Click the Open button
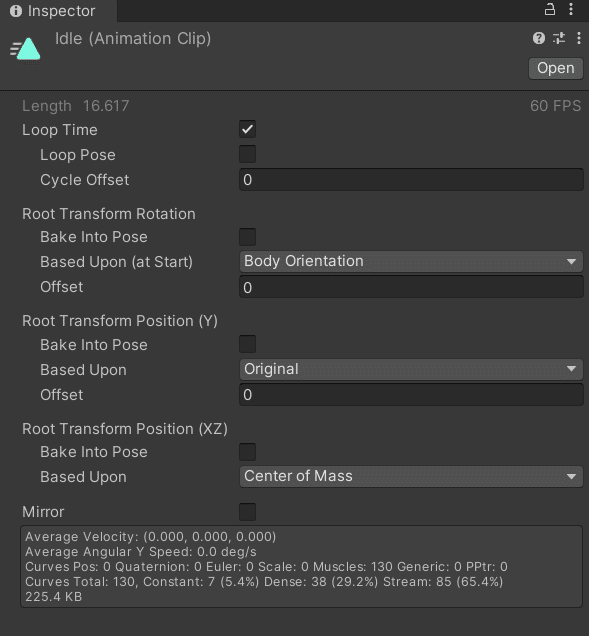589x636 pixels. (x=556, y=68)
